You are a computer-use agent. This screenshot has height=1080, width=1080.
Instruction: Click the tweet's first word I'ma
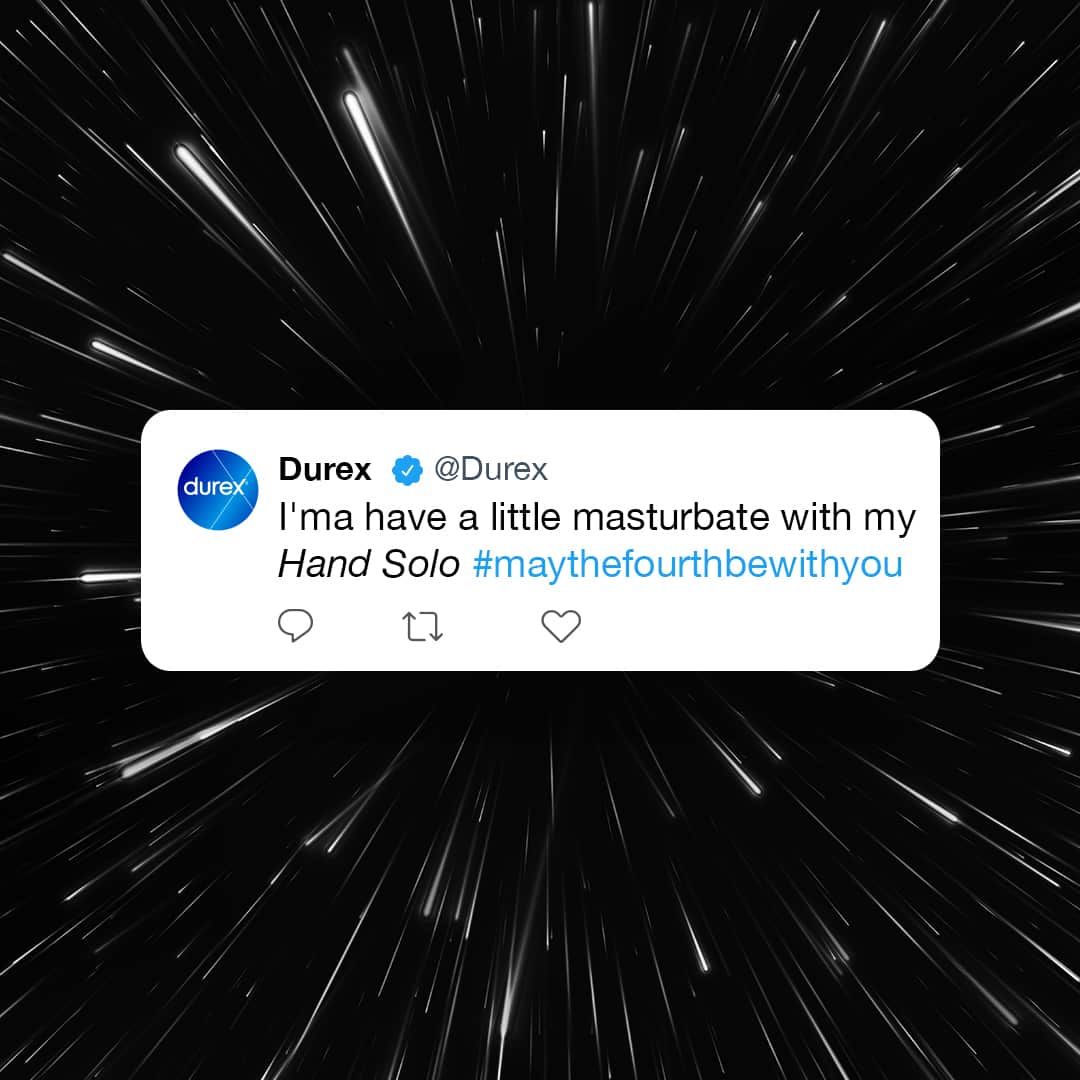point(315,517)
